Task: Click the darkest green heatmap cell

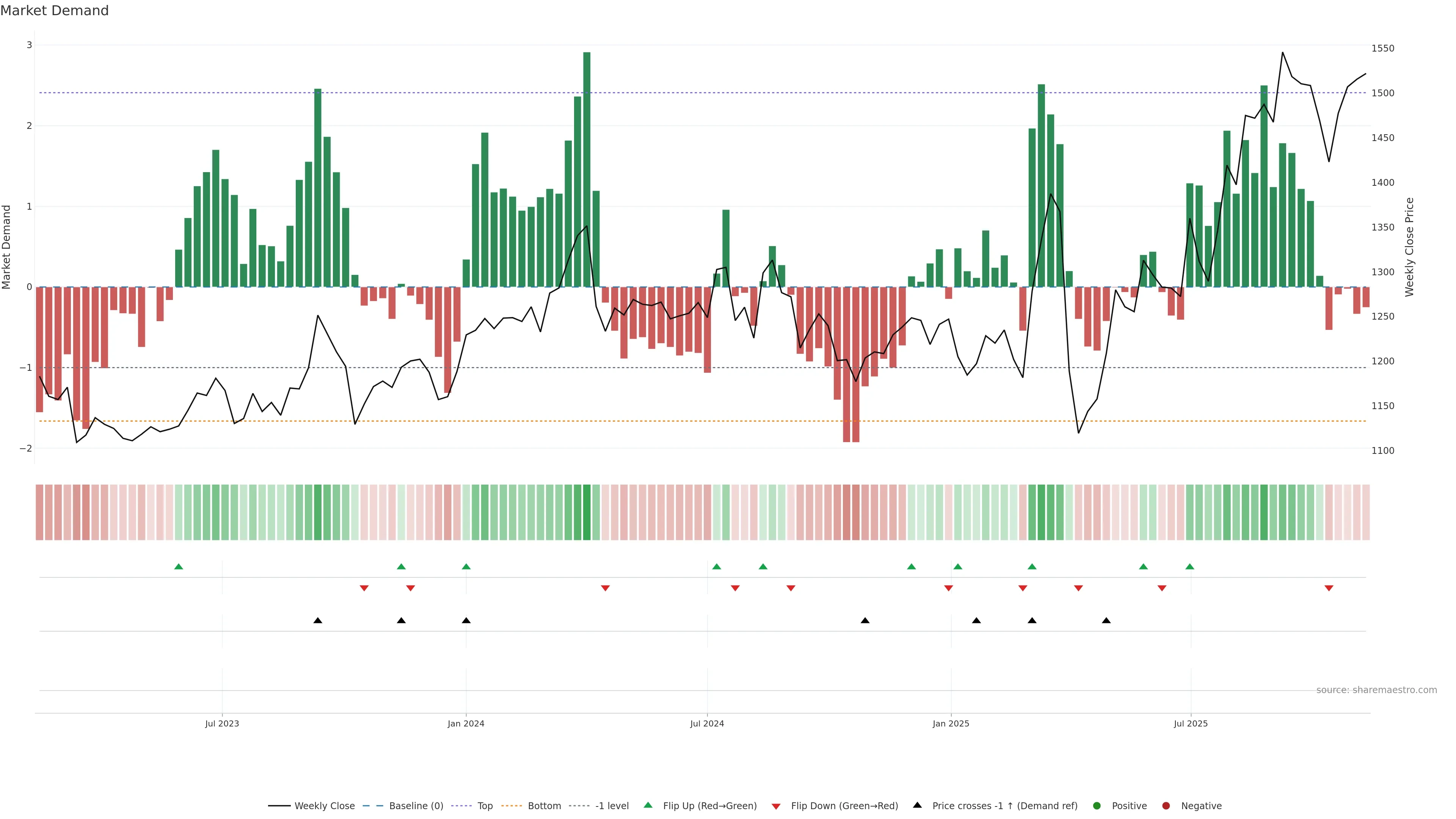Action: [587, 512]
